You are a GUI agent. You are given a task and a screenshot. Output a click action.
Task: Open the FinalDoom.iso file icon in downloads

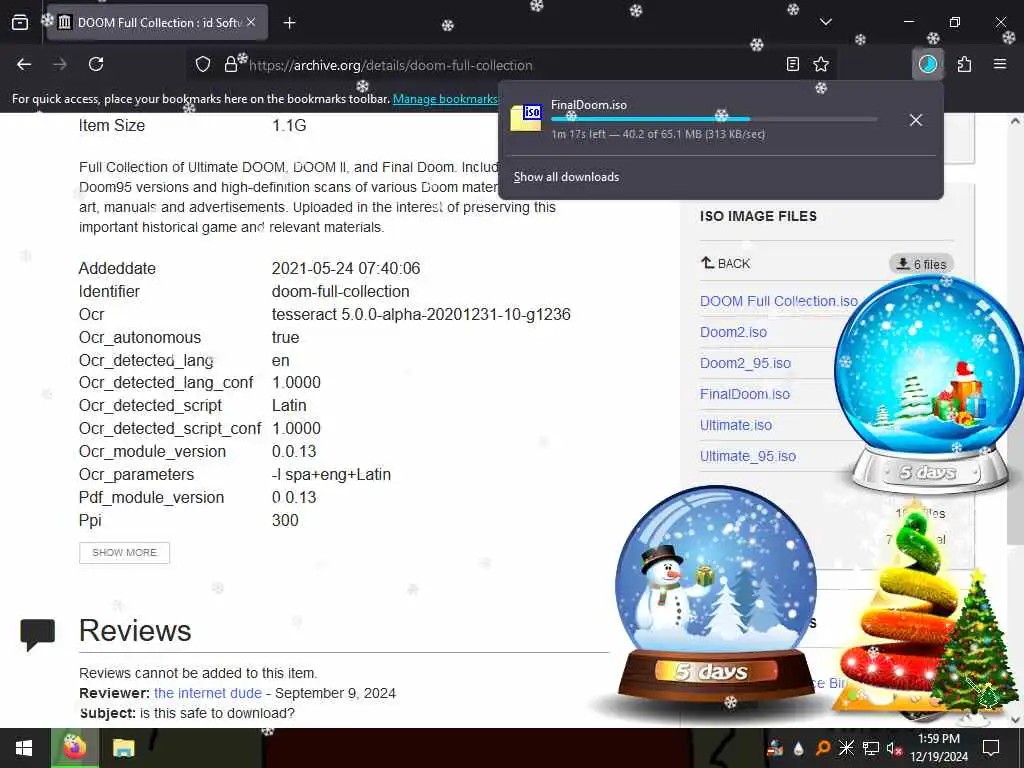[x=526, y=118]
